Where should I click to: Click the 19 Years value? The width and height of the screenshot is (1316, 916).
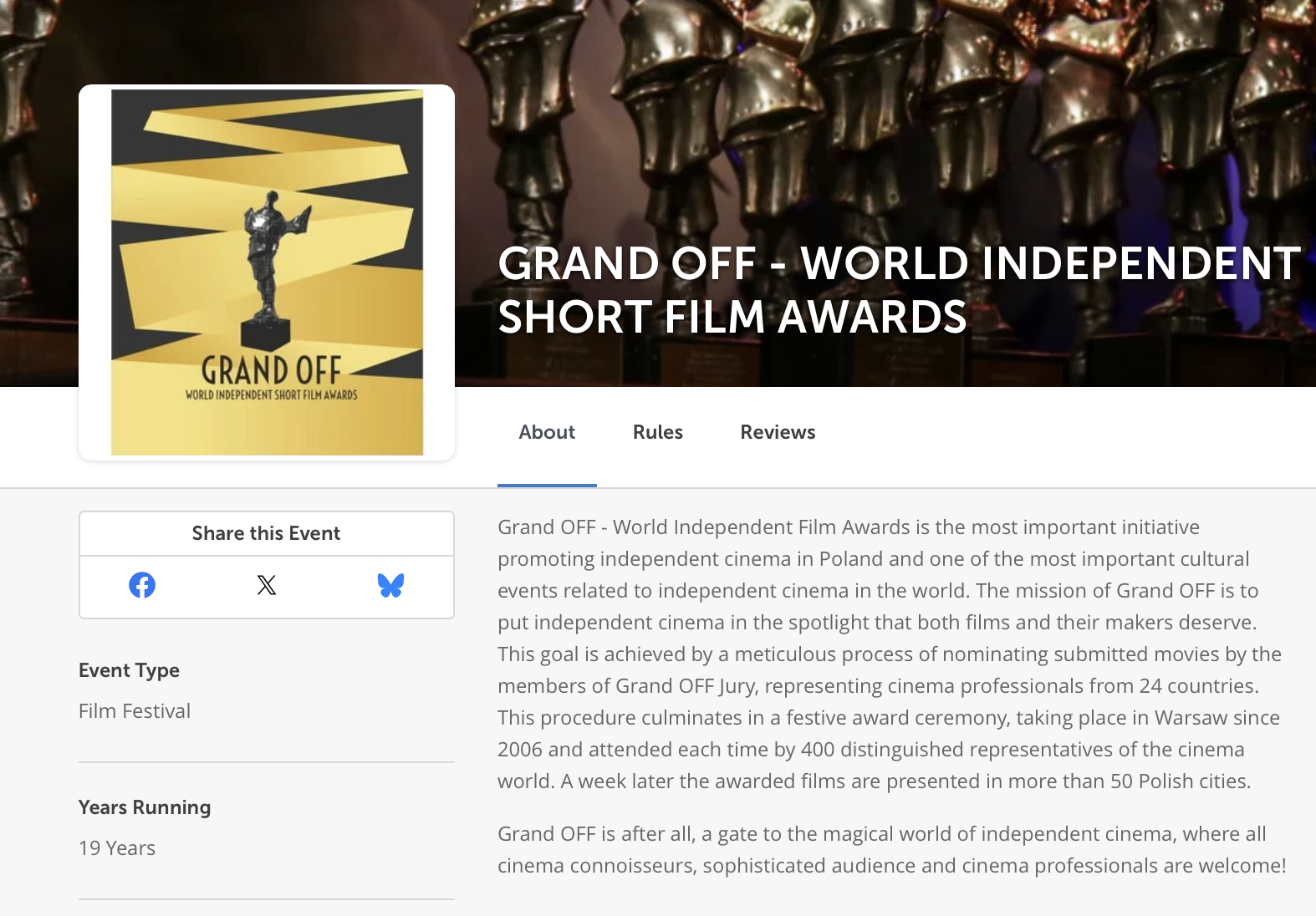117,848
